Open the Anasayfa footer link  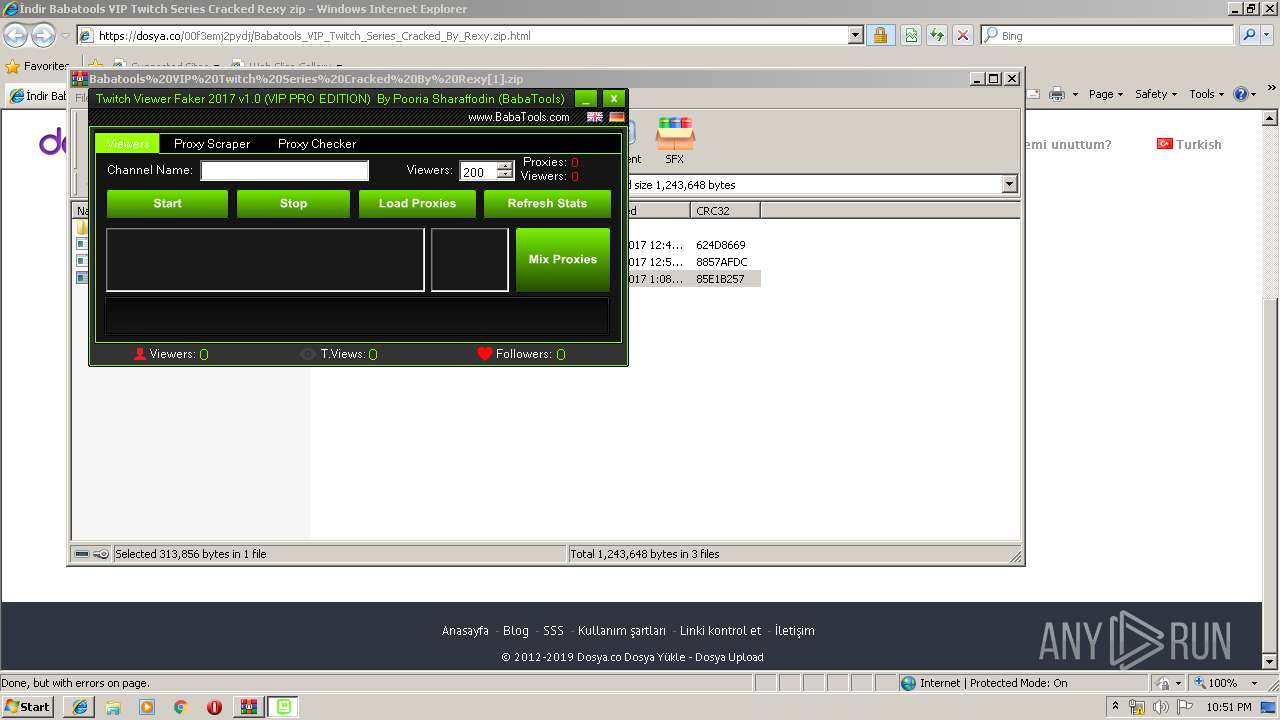click(x=465, y=631)
